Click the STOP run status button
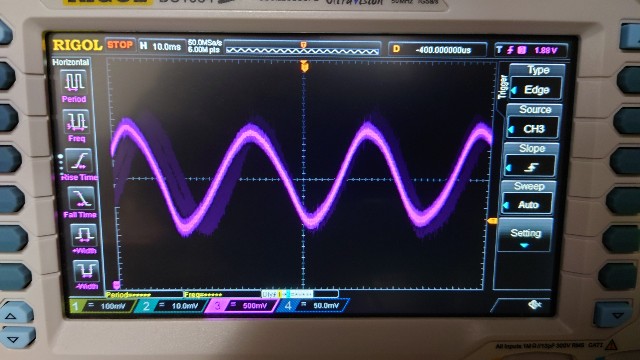This screenshot has width=640, height=360. tap(120, 45)
